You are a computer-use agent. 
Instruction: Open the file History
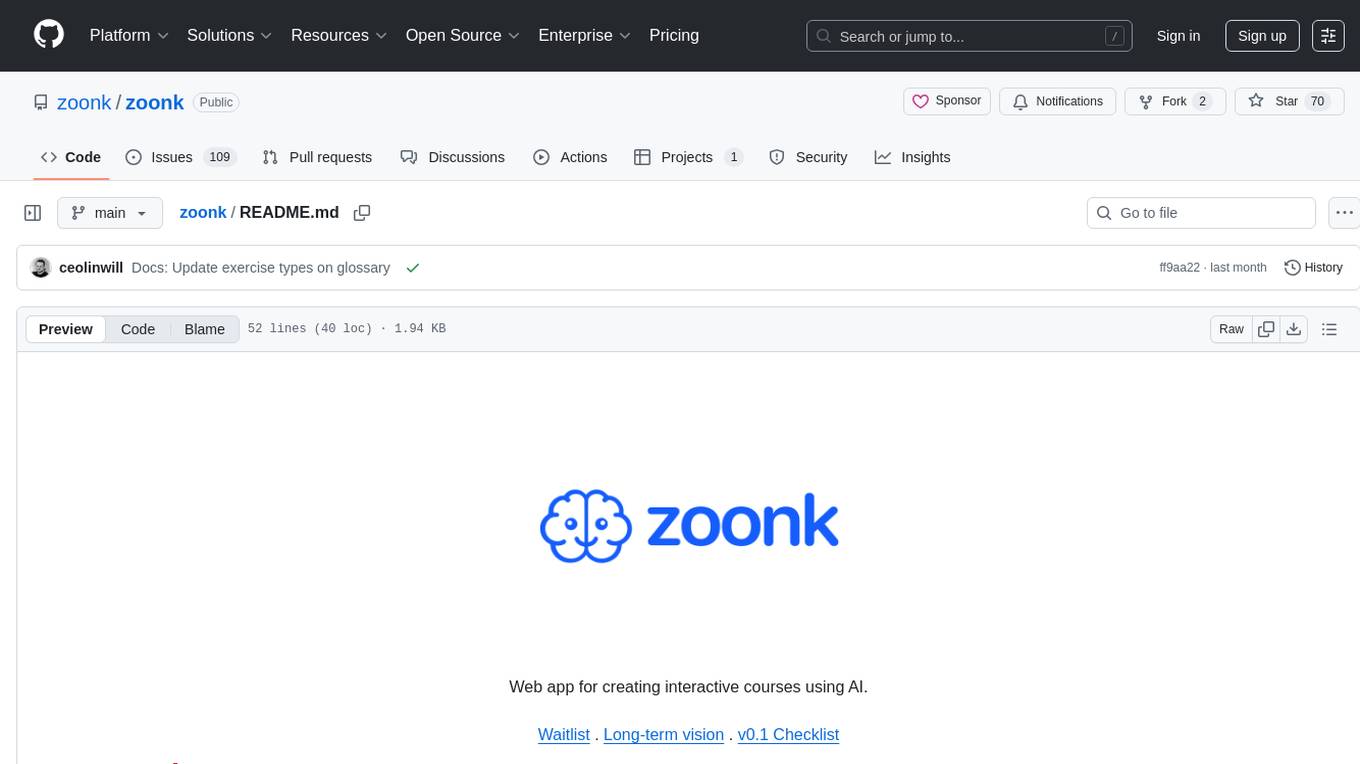tap(1313, 267)
